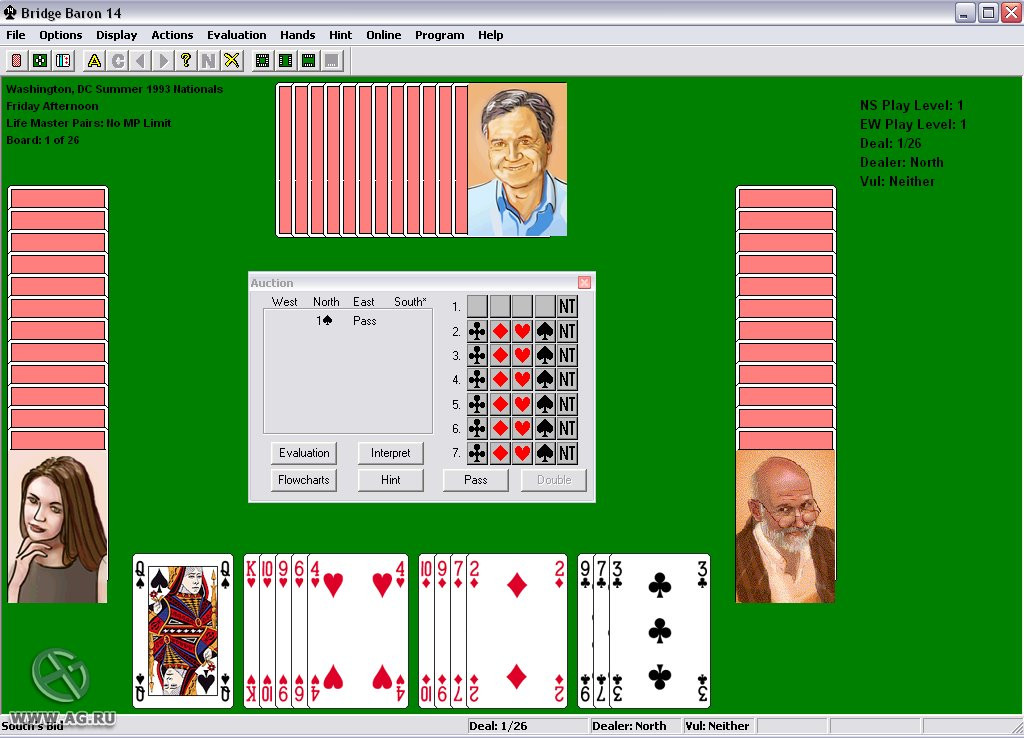Select the 4 of hearts card

pyautogui.click(x=357, y=631)
